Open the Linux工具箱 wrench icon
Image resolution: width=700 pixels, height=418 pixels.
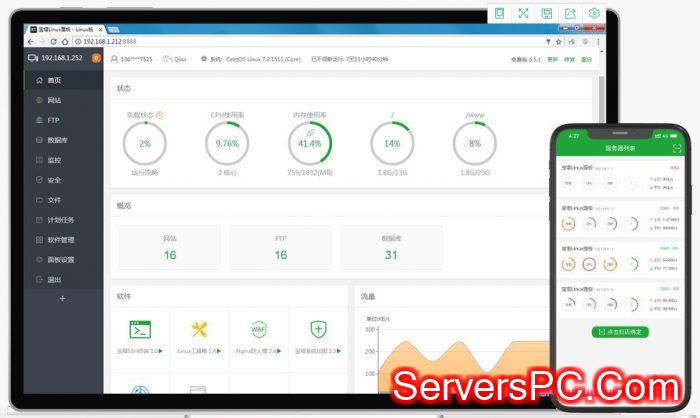pos(199,329)
